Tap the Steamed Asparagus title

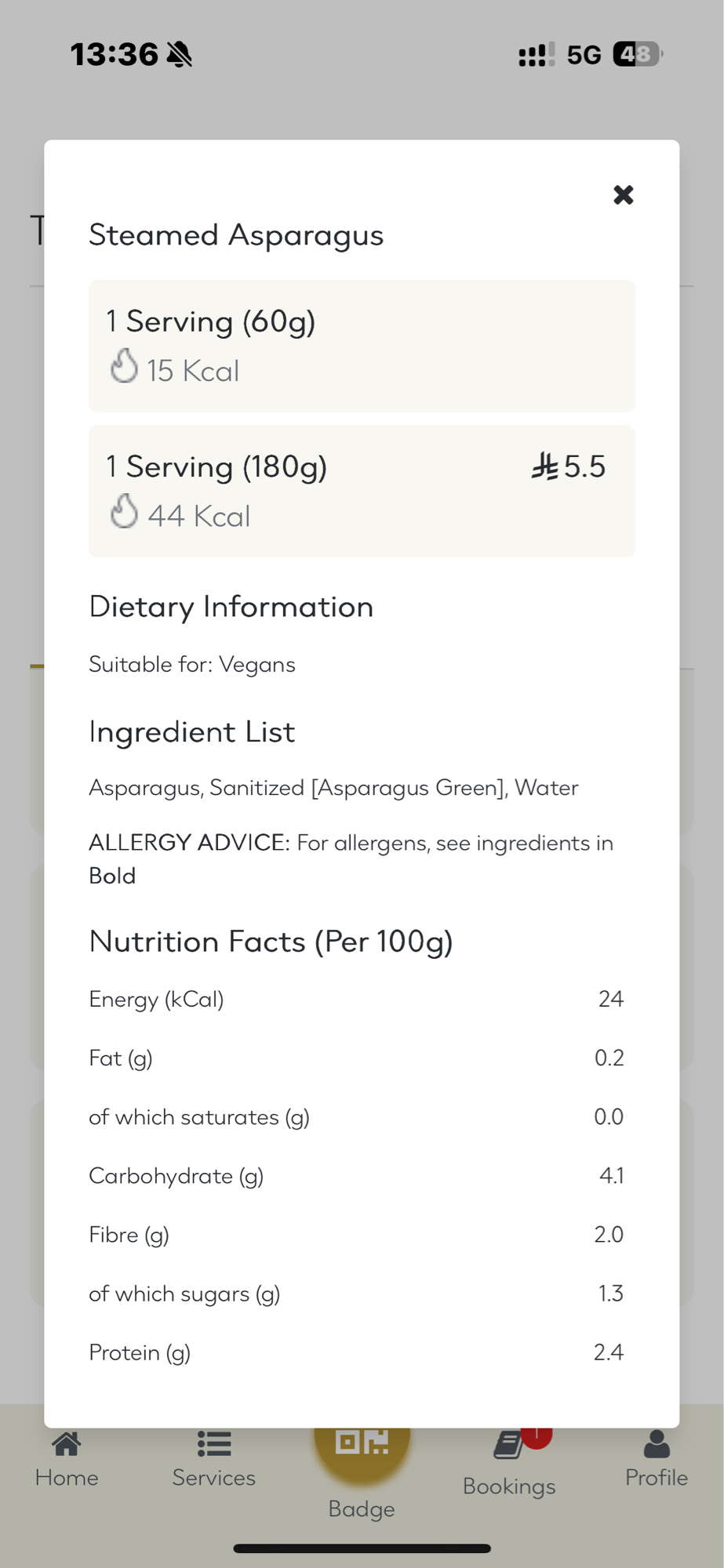(236, 235)
